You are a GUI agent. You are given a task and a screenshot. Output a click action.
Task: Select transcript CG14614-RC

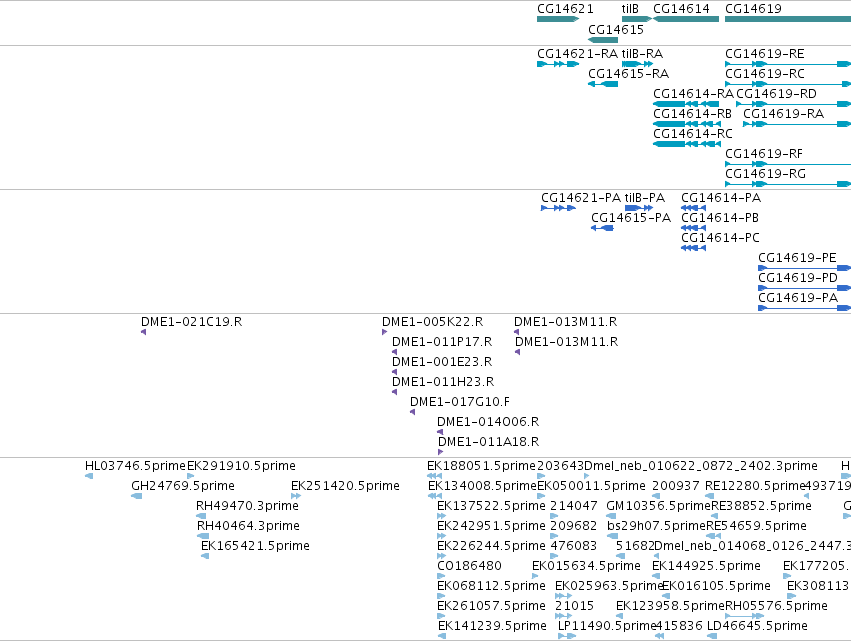(686, 144)
